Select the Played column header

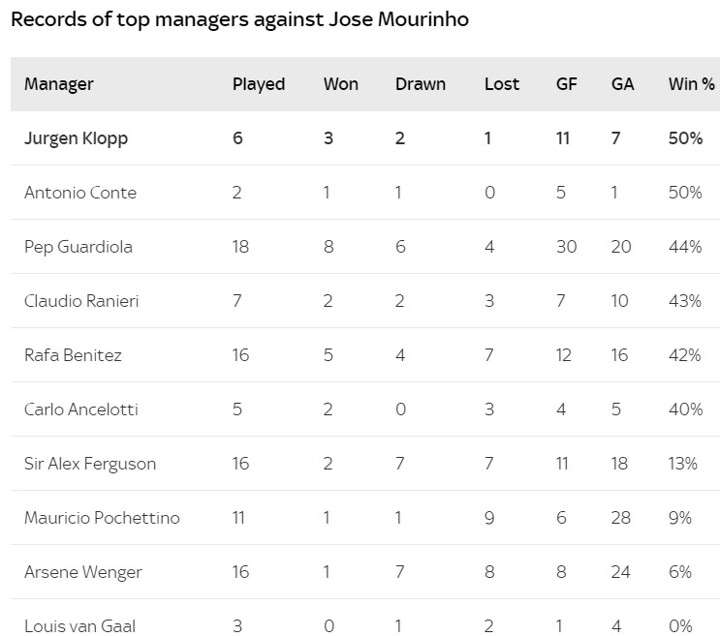coord(259,84)
